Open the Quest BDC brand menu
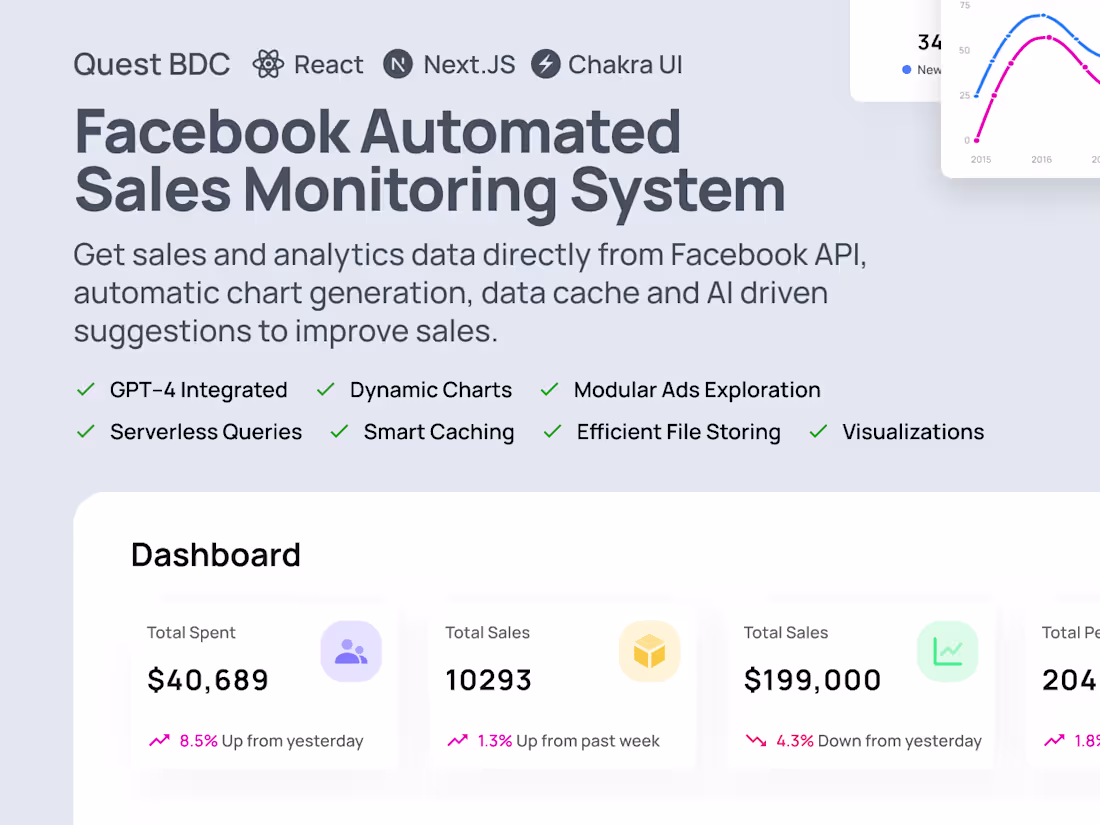Viewport: 1100px width, 825px height. tap(151, 64)
